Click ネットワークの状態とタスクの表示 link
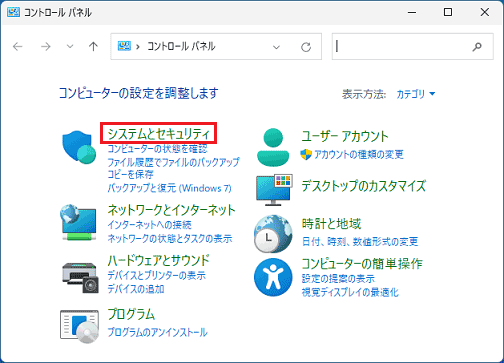Screen dimensions: 504x363 [170, 239]
